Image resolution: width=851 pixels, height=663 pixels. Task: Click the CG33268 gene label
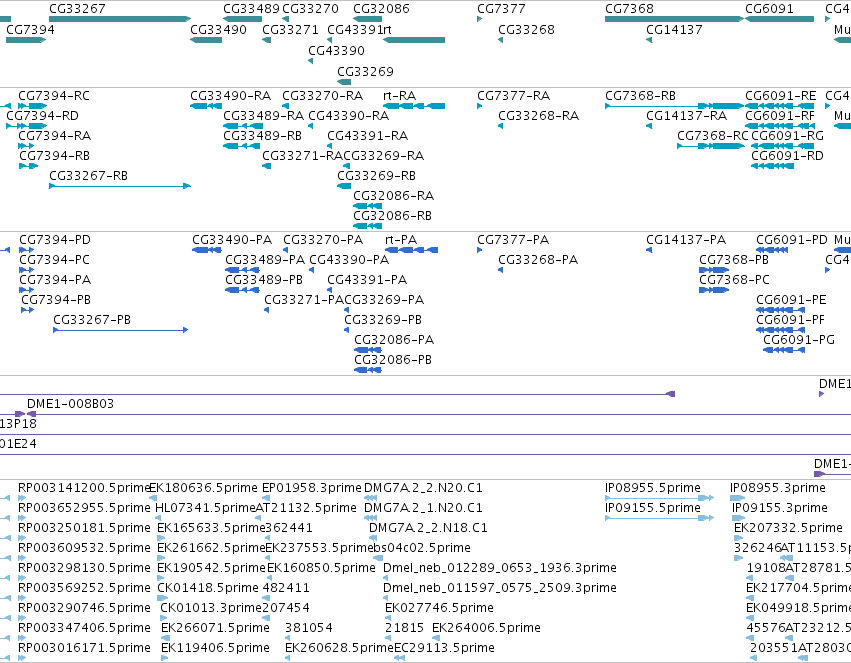point(526,29)
